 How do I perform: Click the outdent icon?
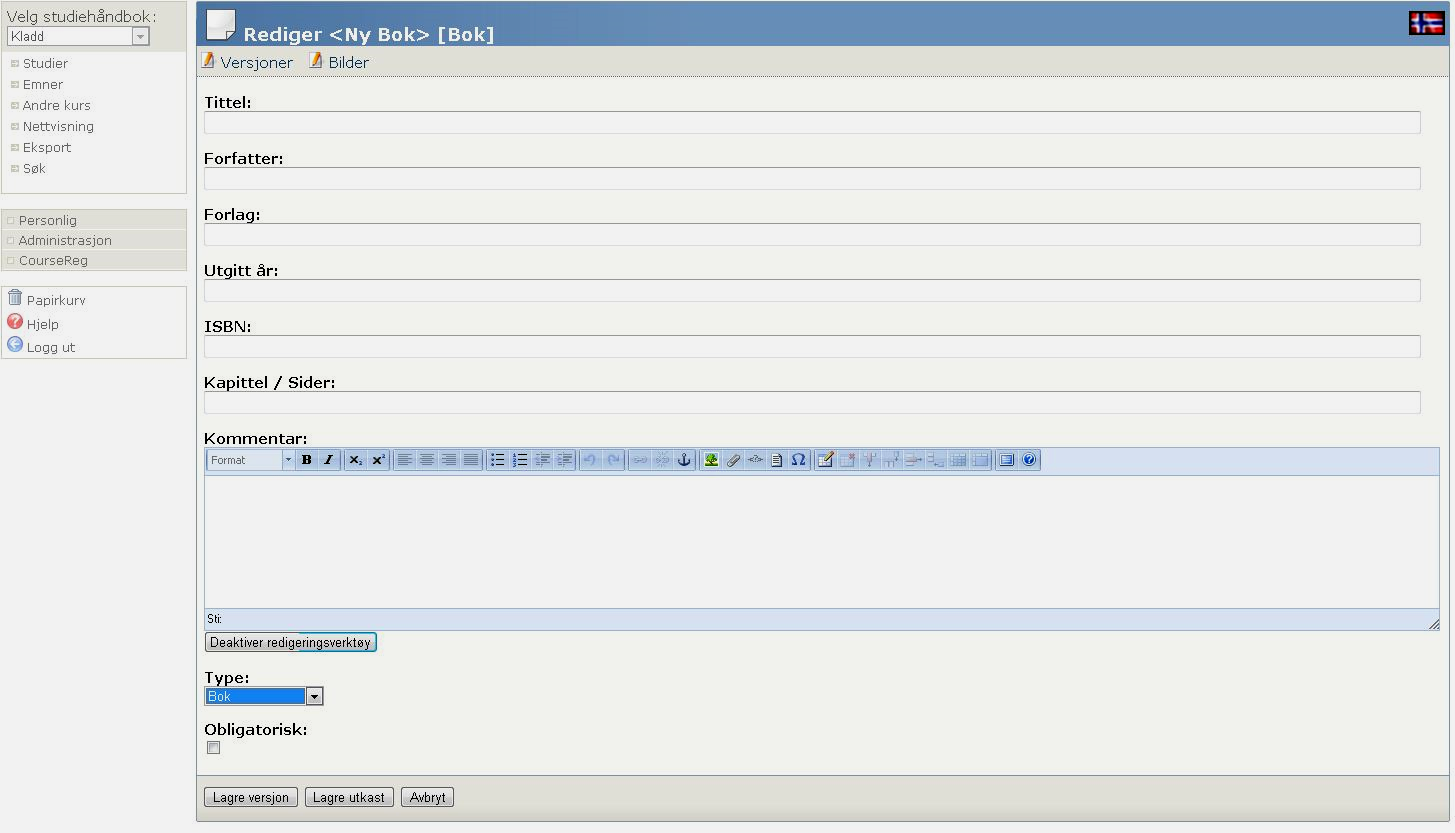tap(542, 460)
